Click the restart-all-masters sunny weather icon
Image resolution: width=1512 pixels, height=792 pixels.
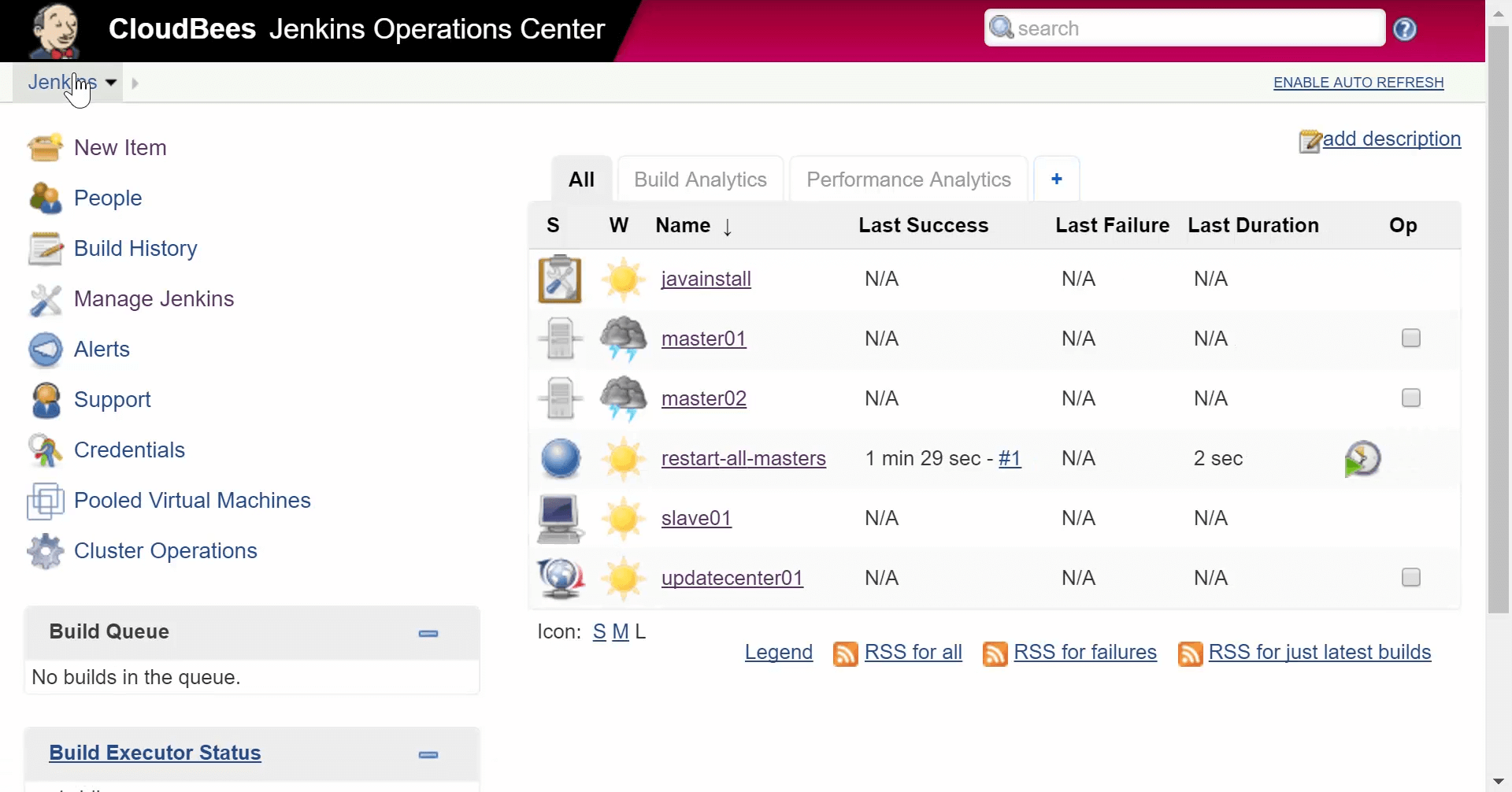624,458
